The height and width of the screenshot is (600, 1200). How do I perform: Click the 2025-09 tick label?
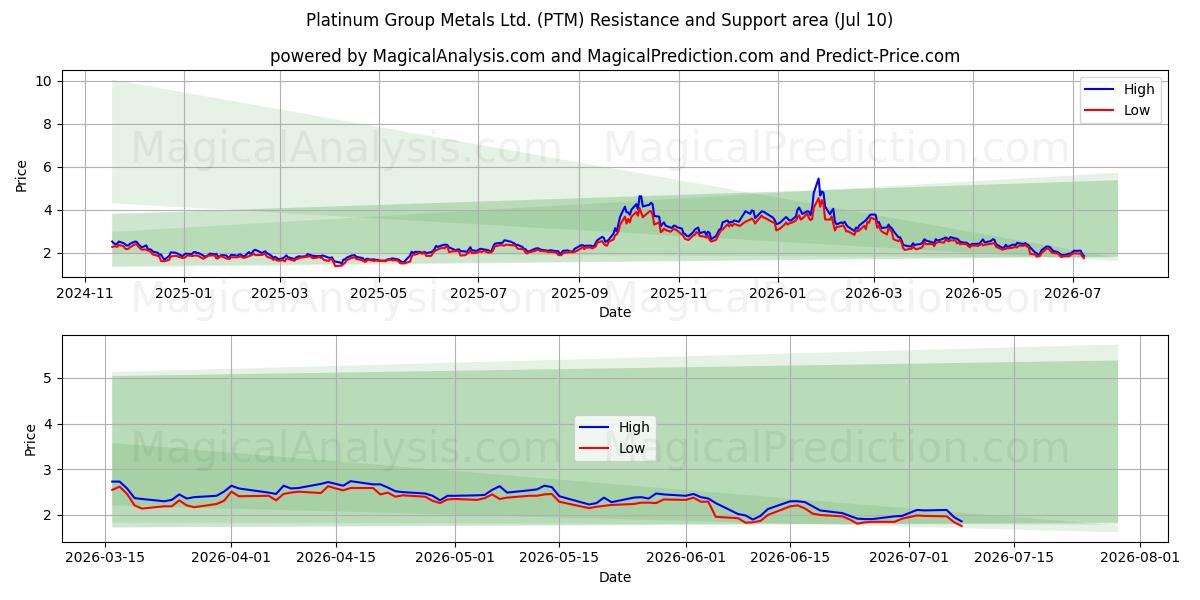(x=580, y=293)
